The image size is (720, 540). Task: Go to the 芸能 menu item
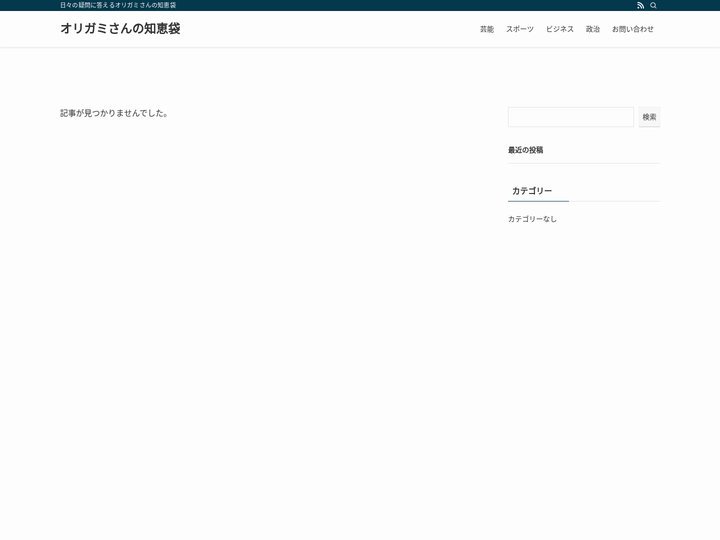click(487, 29)
